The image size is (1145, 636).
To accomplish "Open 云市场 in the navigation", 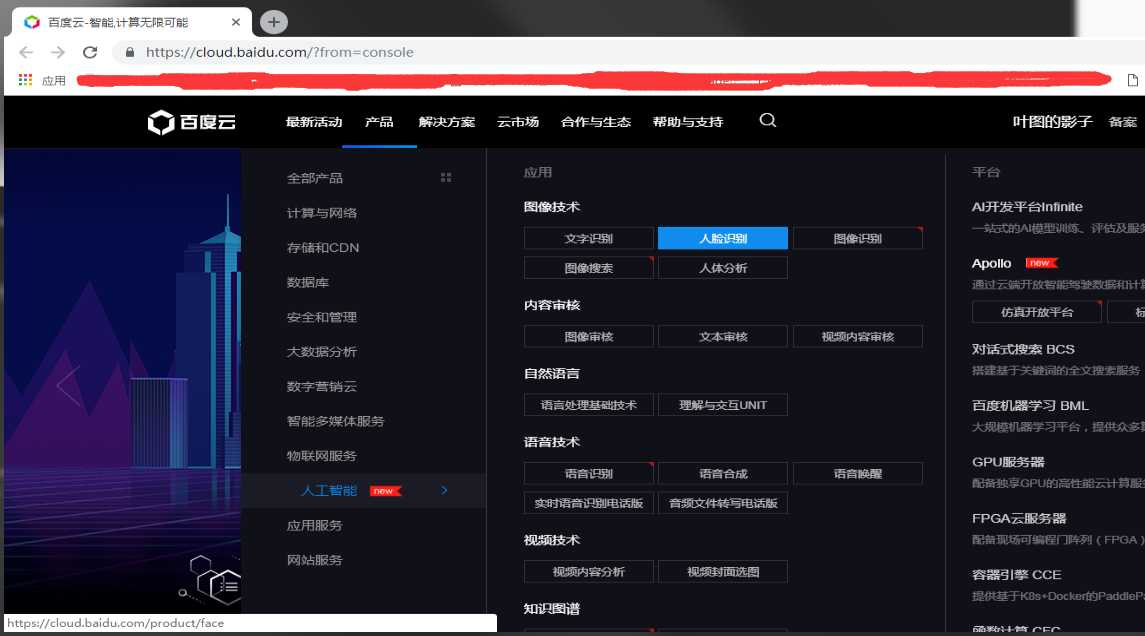I will click(518, 122).
